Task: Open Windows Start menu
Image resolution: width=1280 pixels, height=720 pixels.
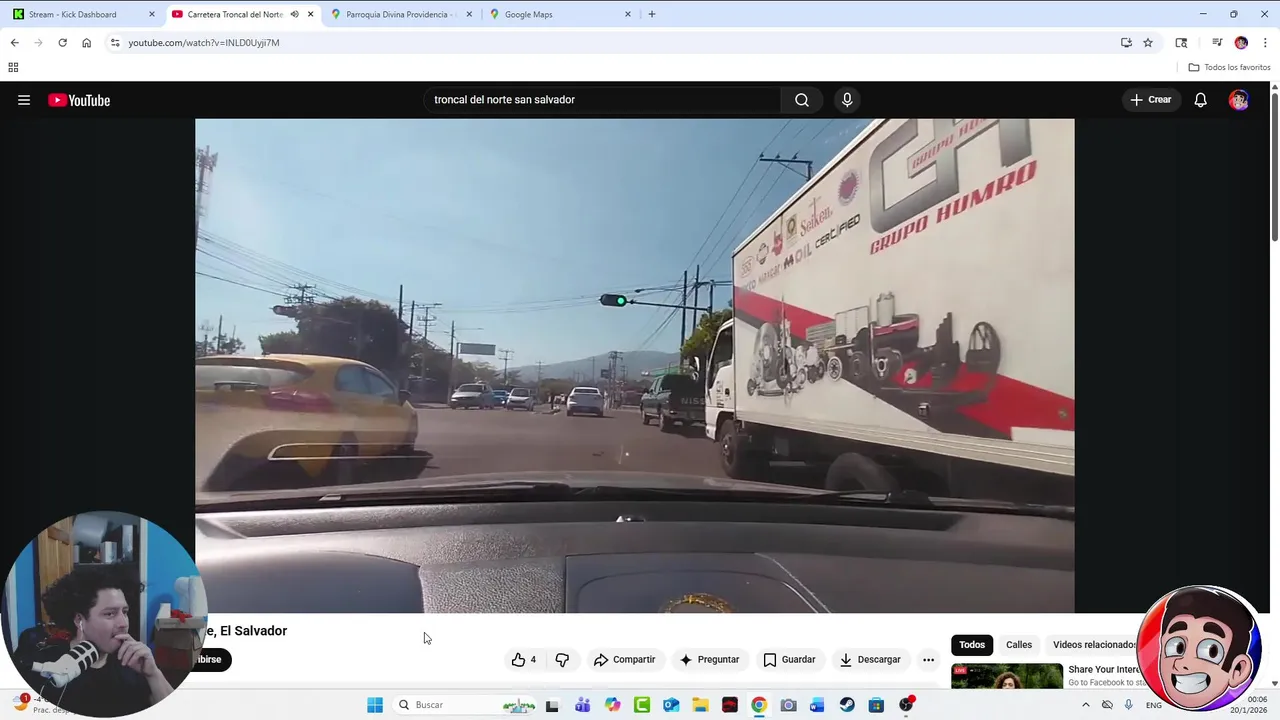Action: (x=375, y=705)
